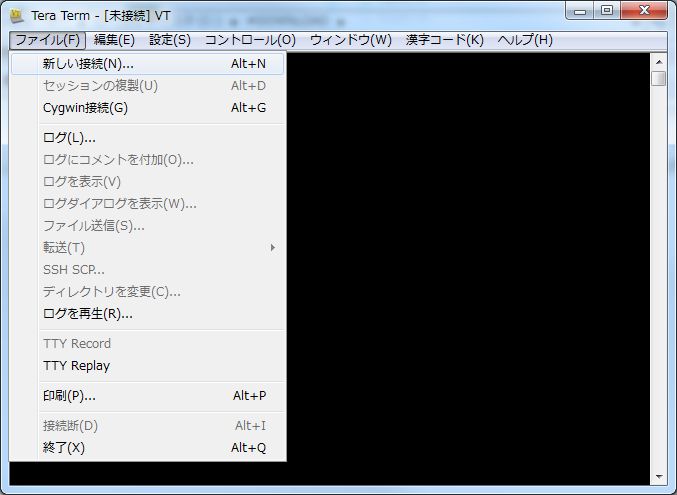This screenshot has height=495, width=677.
Task: Close the ファイル(F) menu
Action: [48, 40]
